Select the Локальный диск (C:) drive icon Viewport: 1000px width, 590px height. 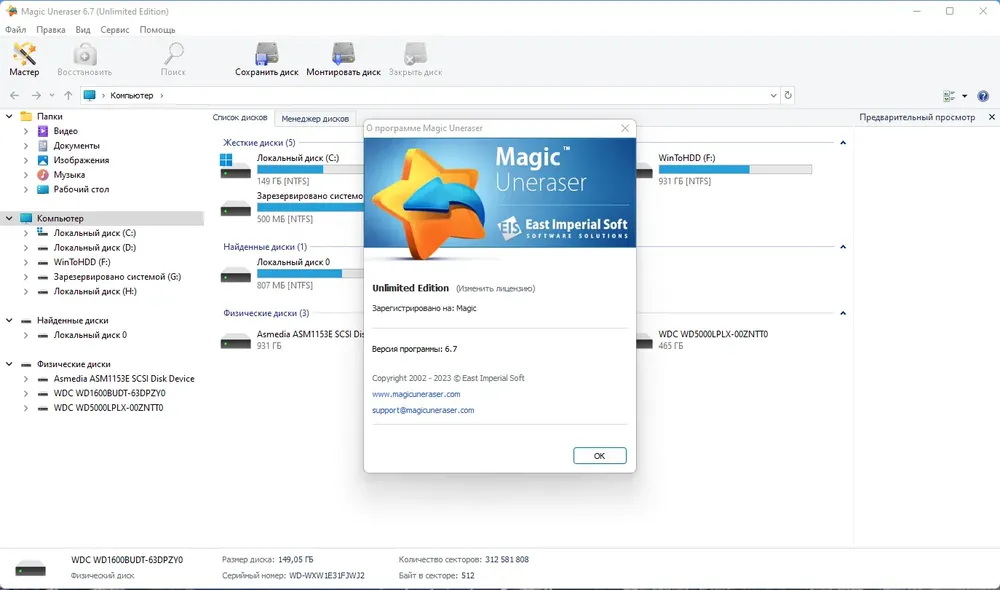[x=235, y=166]
